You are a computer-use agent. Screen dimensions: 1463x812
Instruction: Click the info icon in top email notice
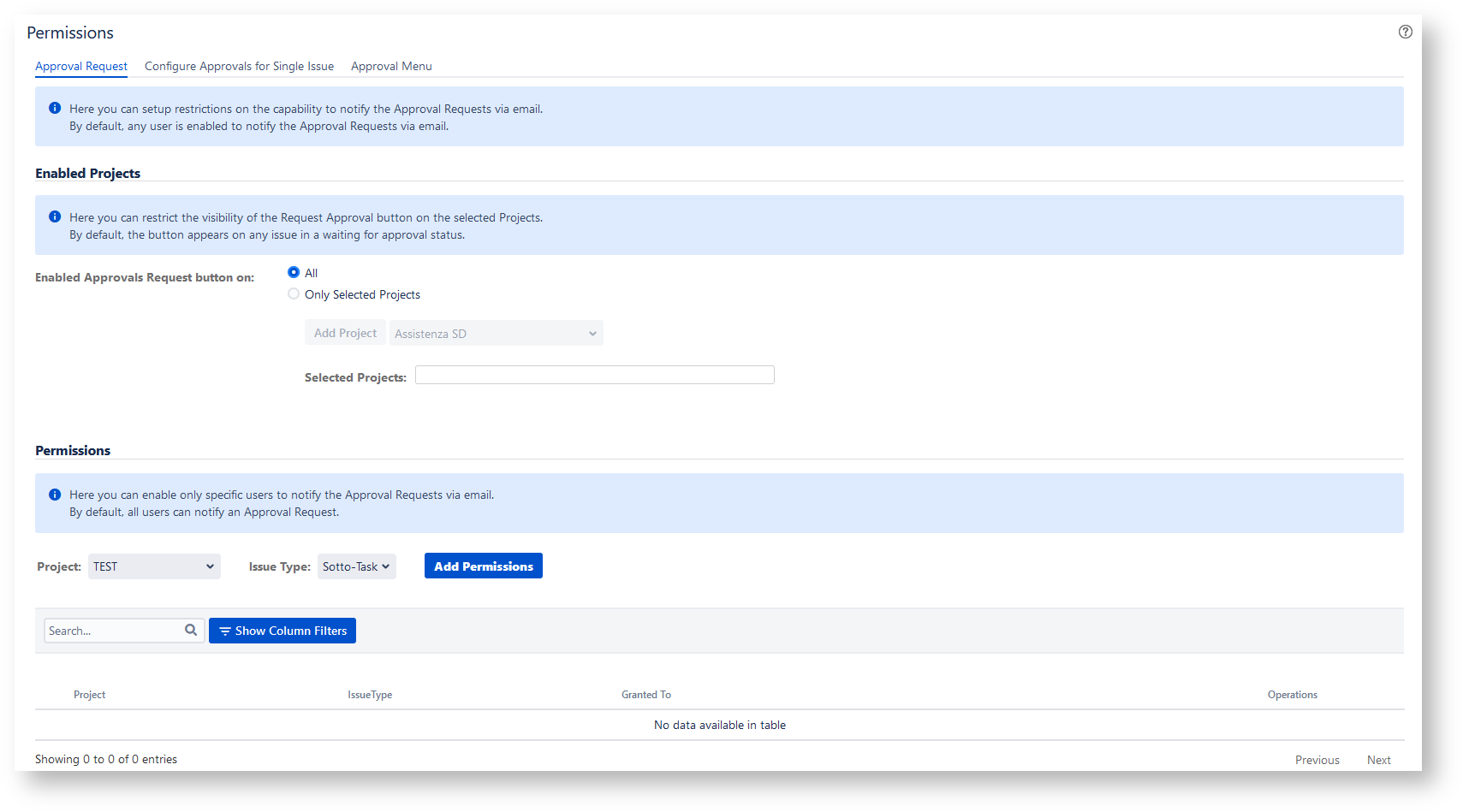pos(55,109)
